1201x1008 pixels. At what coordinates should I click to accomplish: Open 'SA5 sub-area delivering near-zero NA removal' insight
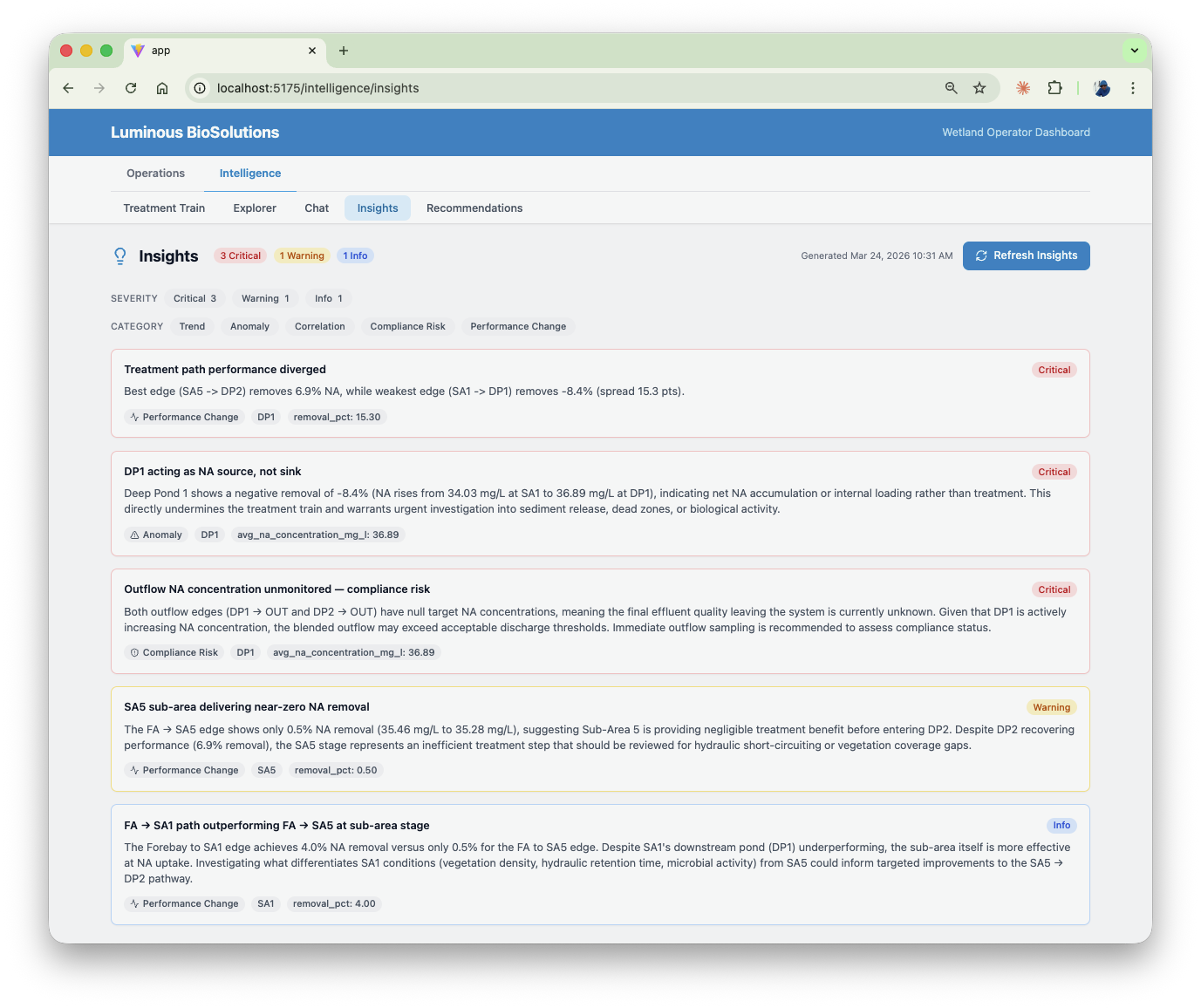click(x=600, y=739)
